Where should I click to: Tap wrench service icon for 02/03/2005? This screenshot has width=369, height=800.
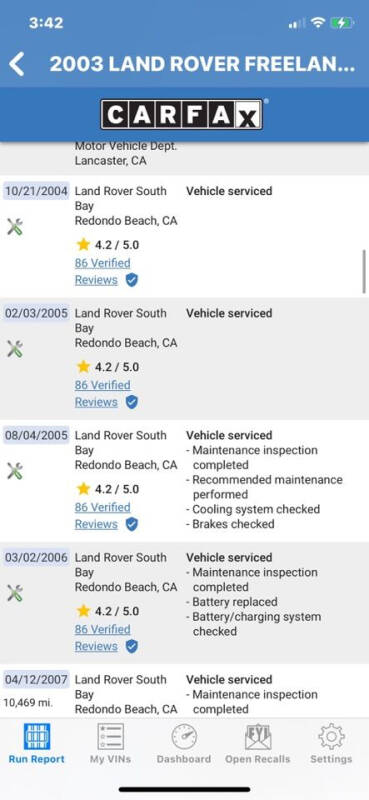(x=15, y=349)
